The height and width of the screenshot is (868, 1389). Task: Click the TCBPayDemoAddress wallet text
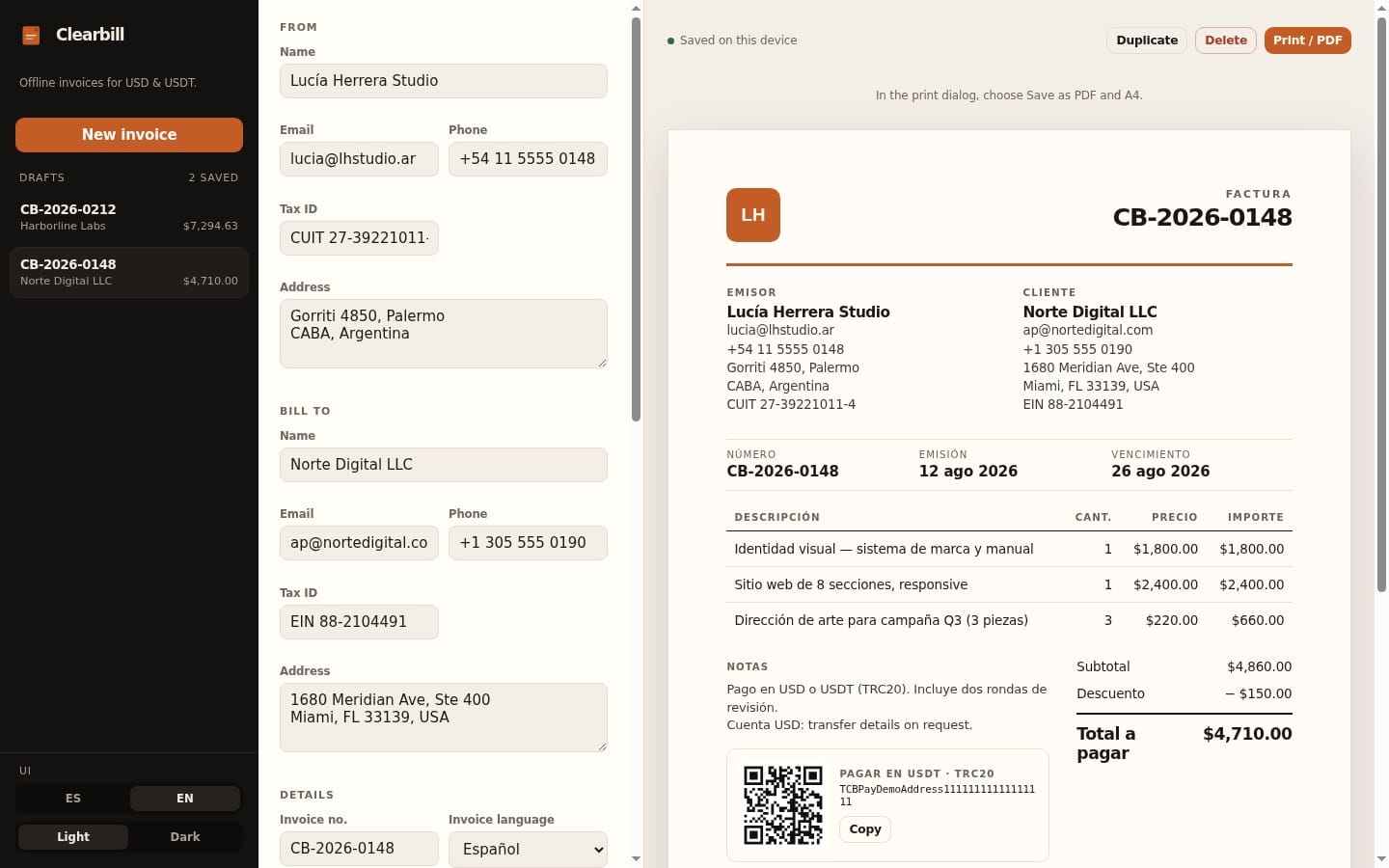click(x=937, y=795)
